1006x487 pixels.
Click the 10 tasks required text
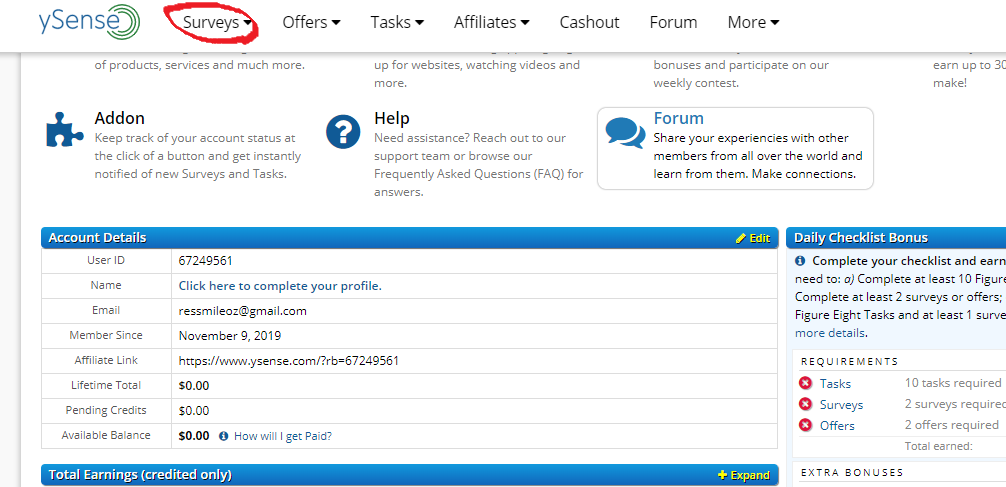click(x=953, y=383)
